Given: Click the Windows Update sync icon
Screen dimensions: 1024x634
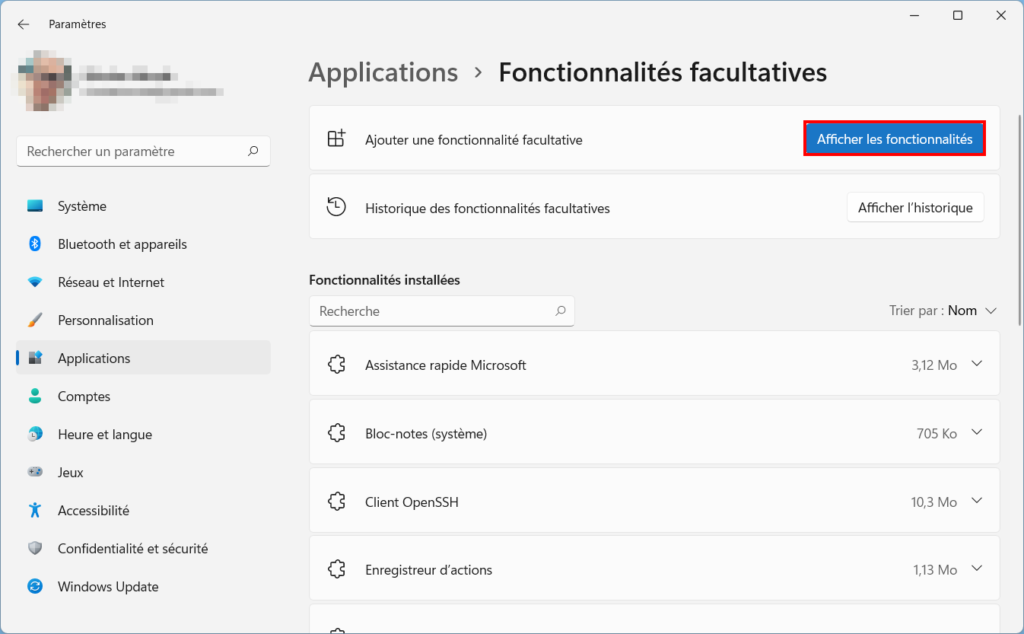Looking at the screenshot, I should pos(35,586).
